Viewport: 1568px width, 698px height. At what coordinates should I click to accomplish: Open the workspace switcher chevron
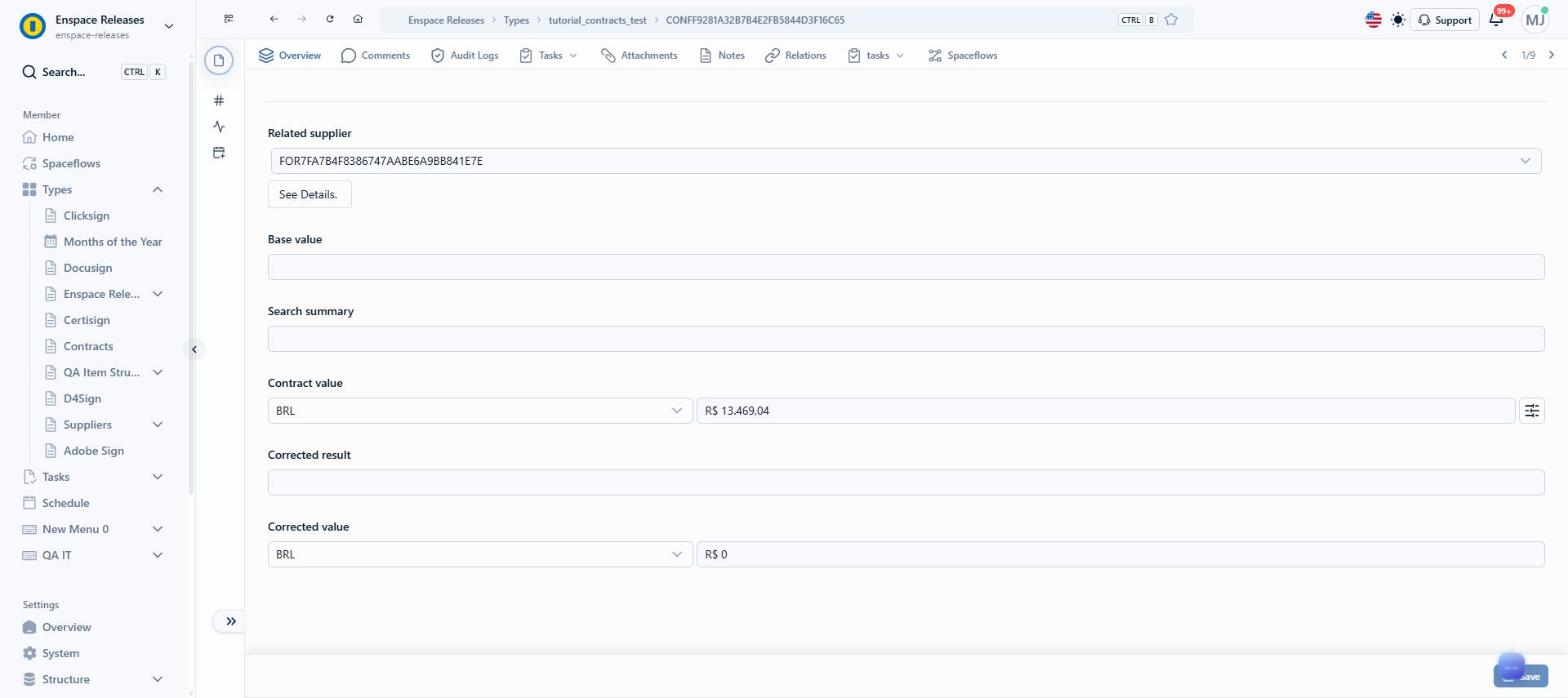pos(168,26)
